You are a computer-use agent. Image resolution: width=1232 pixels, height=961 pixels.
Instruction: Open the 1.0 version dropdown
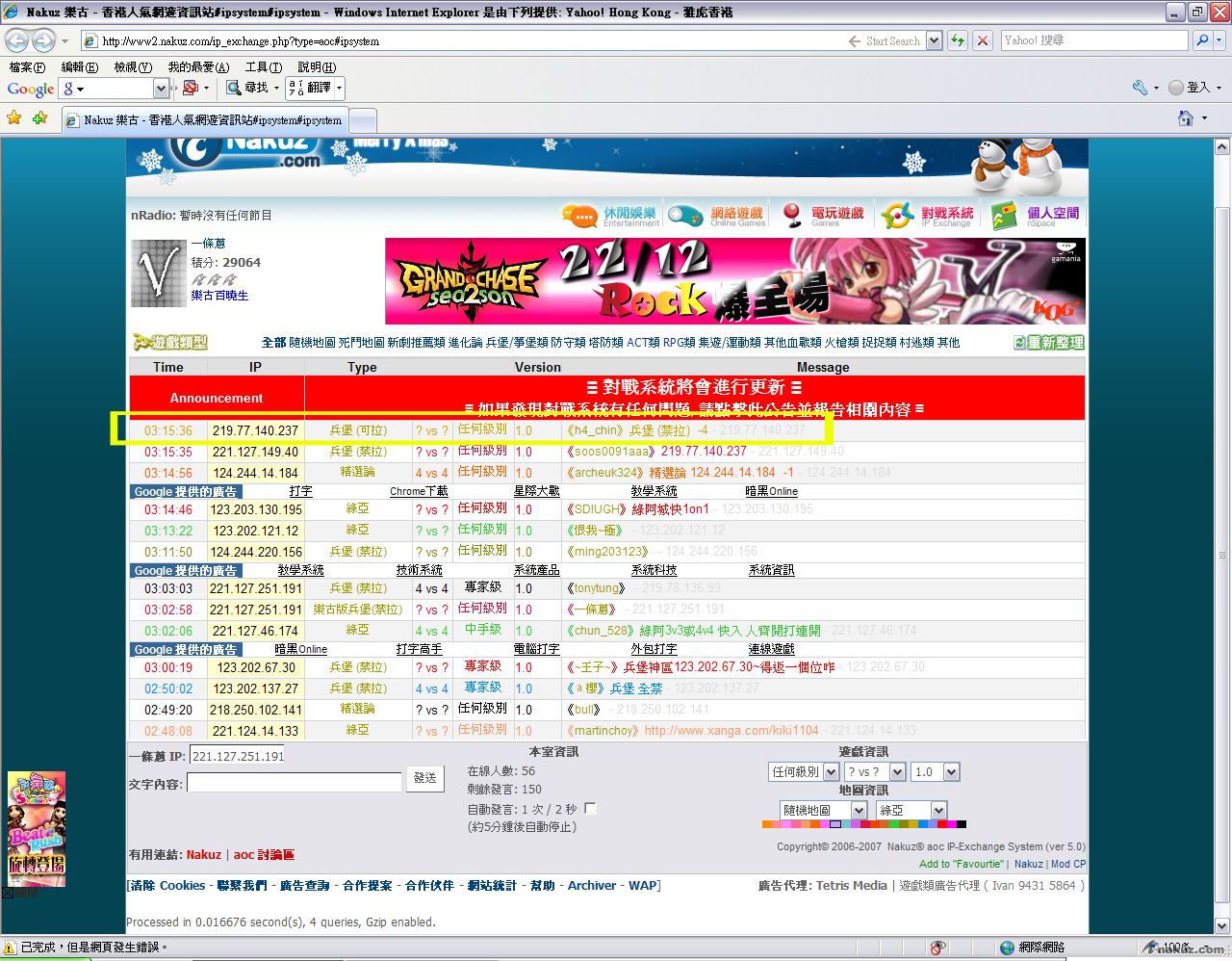936,772
